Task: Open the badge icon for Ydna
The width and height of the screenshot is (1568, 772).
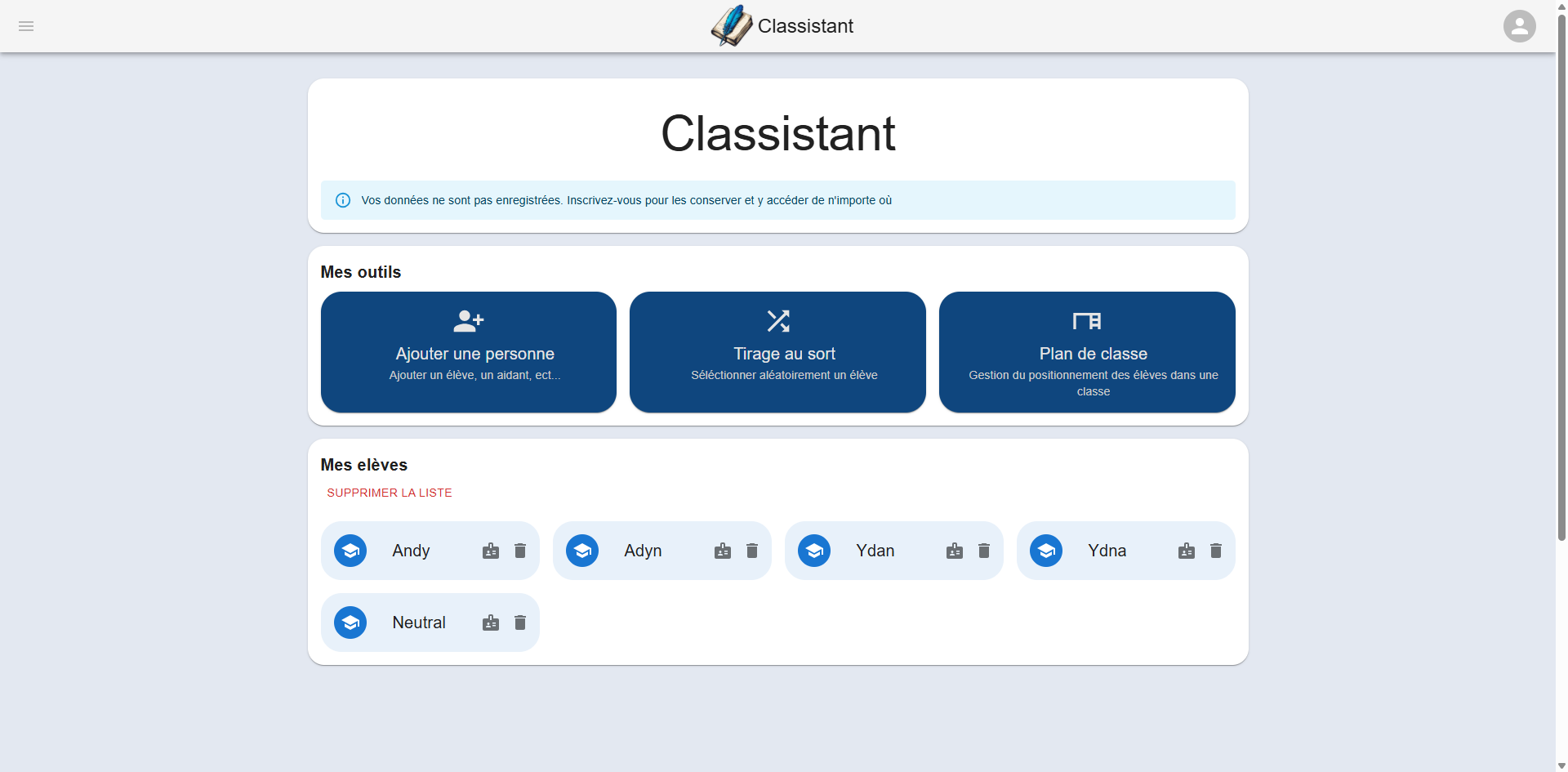Action: click(1187, 551)
